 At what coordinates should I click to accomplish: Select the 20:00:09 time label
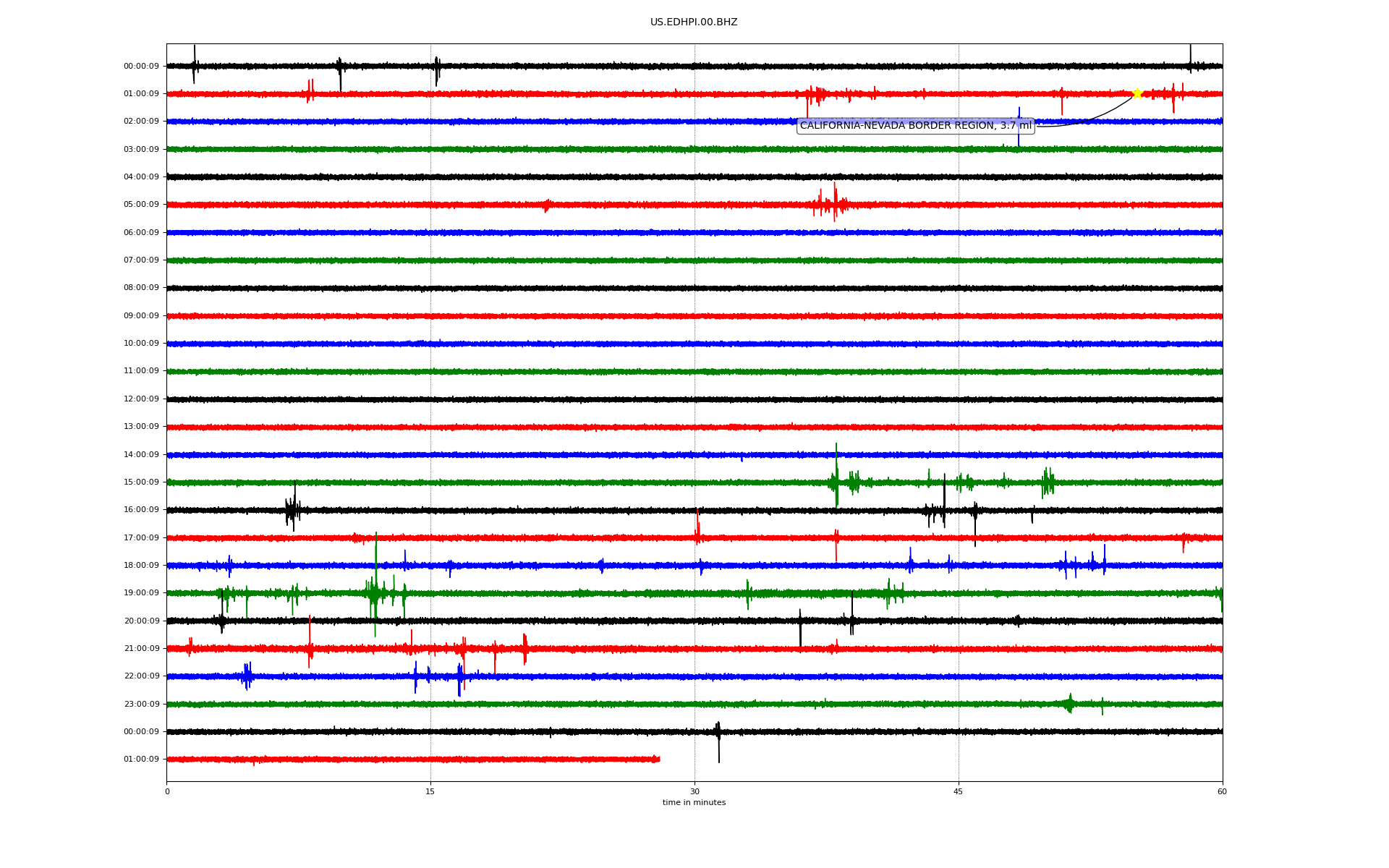[x=141, y=621]
